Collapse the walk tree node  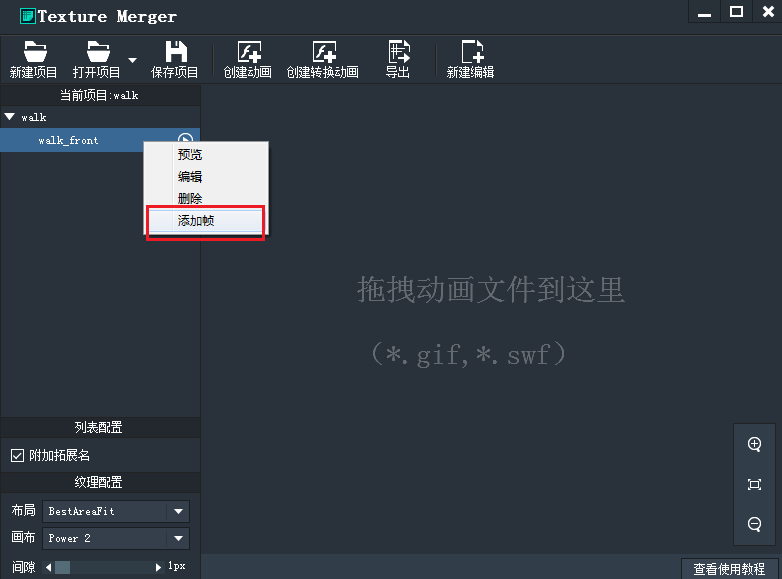click(x=10, y=117)
